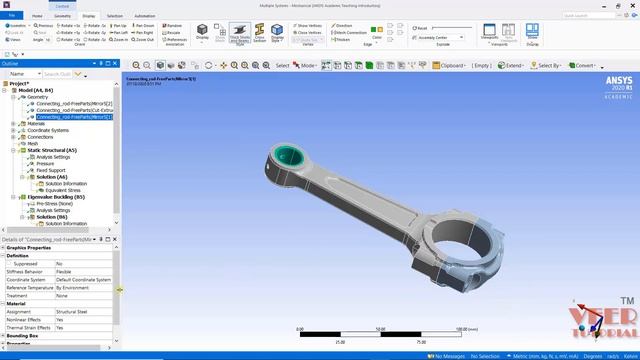
Task: Select Eigenvalue Buckling (B5) in outline
Action: pyautogui.click(x=56, y=197)
